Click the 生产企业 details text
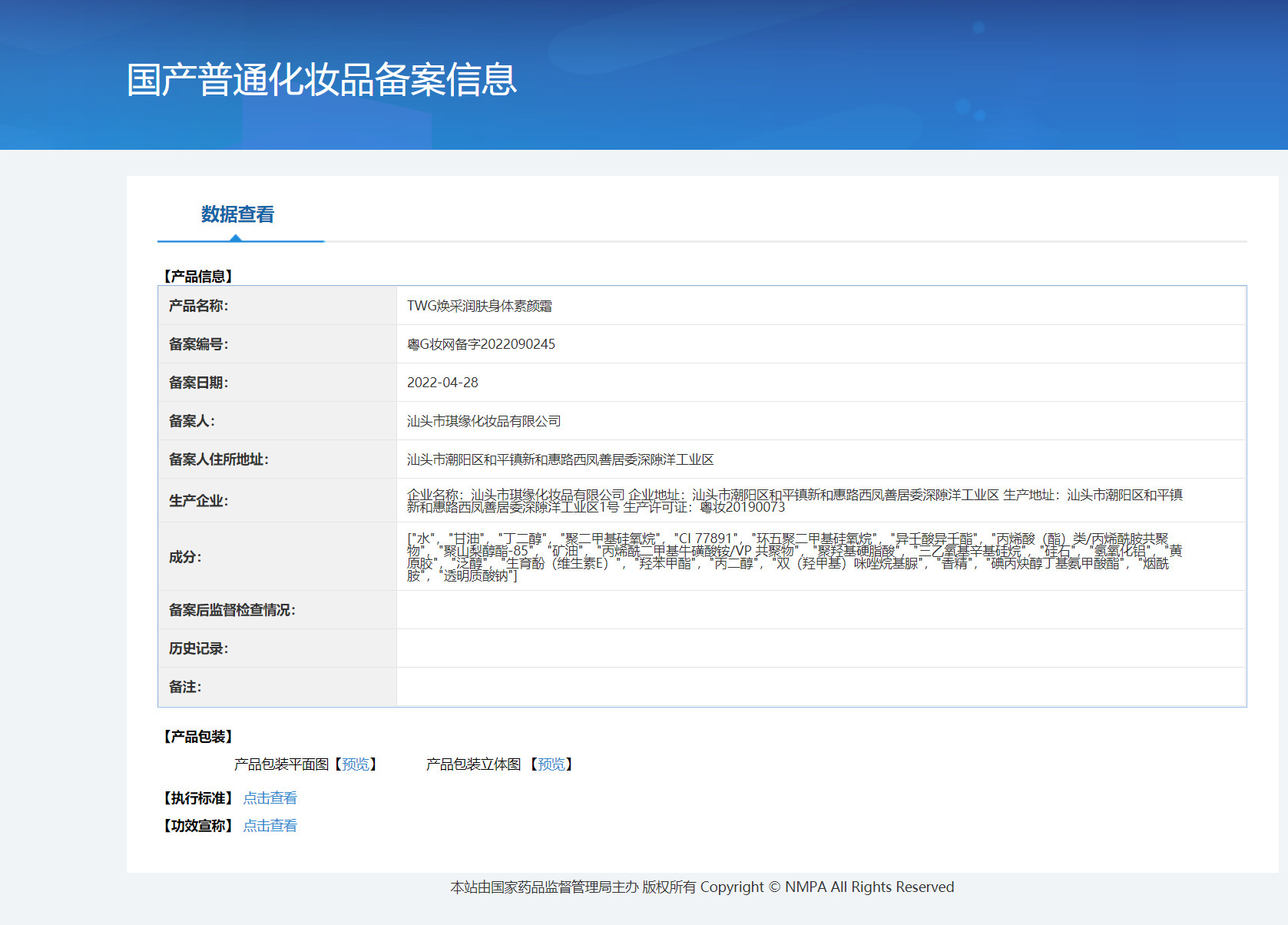Viewport: 1288px width, 925px height. [x=794, y=501]
